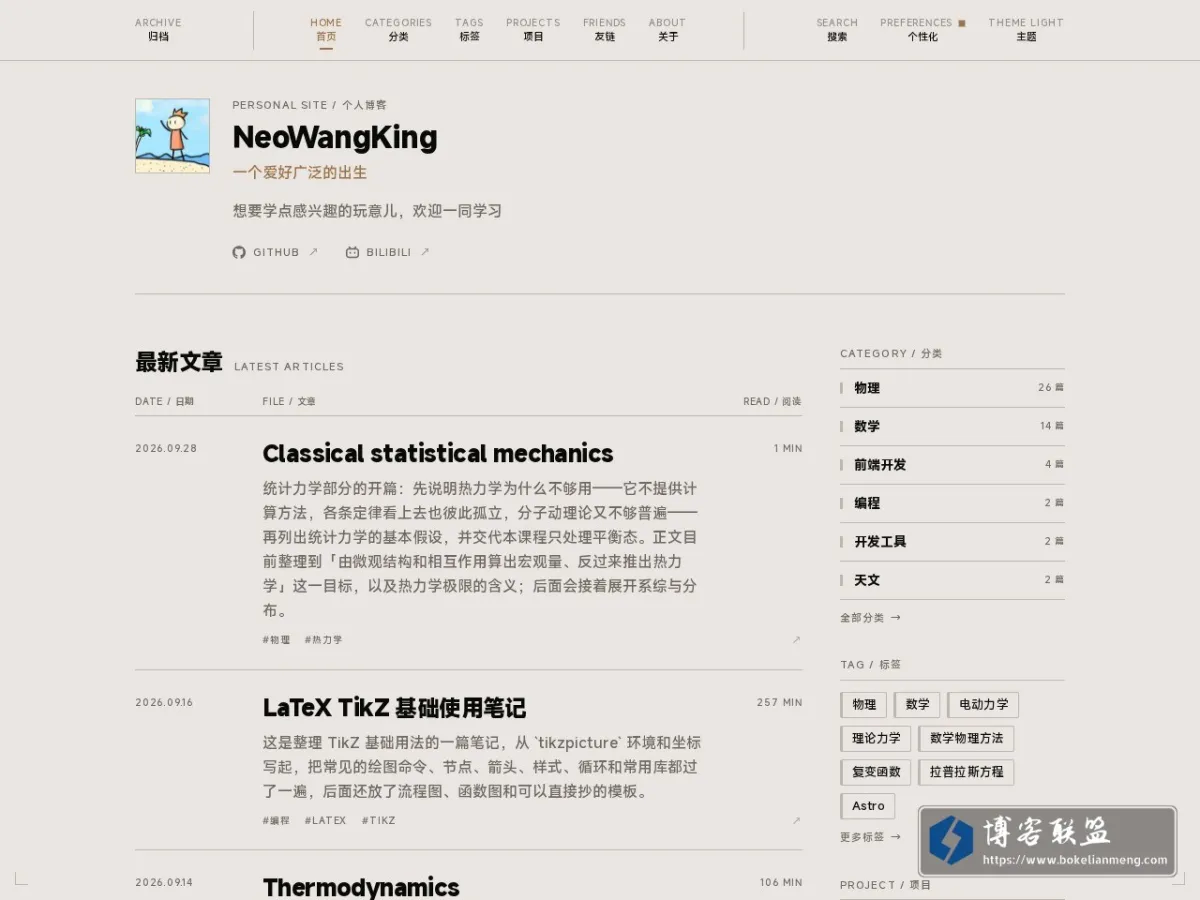The width and height of the screenshot is (1200, 900).
Task: Open article LaTeX TikZ 基础使用笔记
Action: [x=394, y=708]
